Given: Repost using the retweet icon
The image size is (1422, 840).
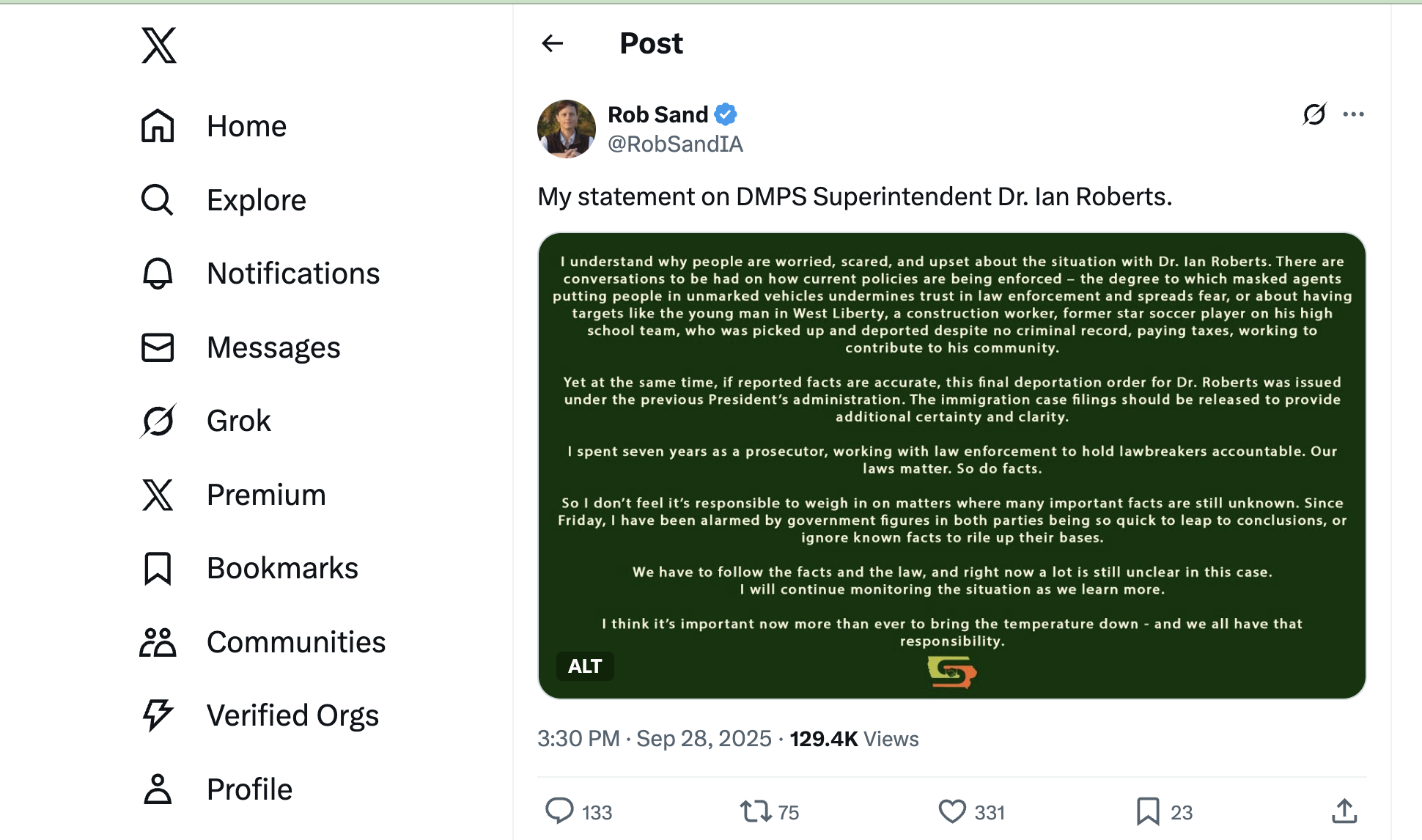Looking at the screenshot, I should pyautogui.click(x=755, y=811).
